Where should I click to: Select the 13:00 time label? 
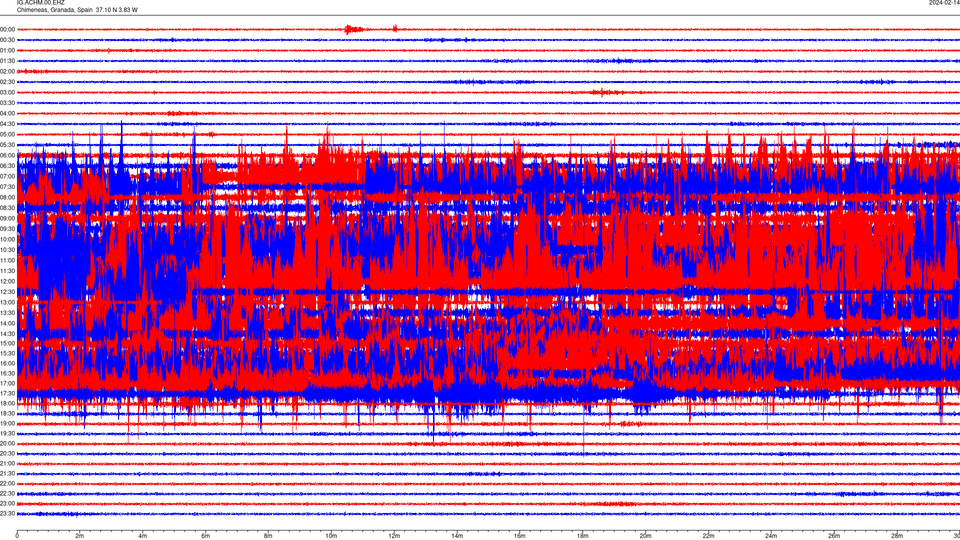point(7,302)
